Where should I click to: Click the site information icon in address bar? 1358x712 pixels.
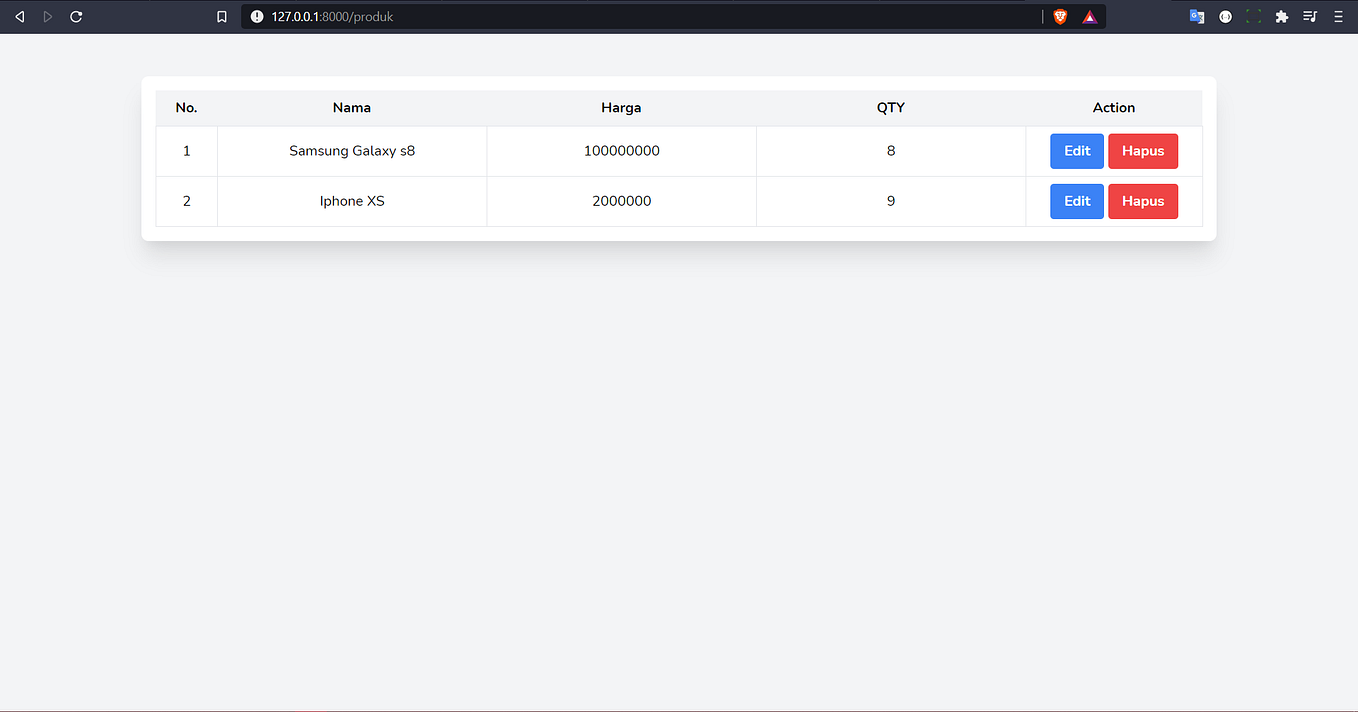257,16
